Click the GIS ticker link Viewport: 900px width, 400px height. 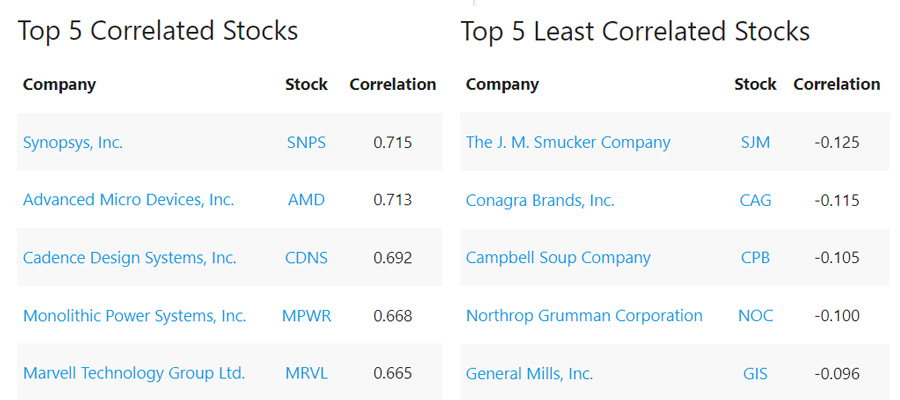pyautogui.click(x=755, y=373)
